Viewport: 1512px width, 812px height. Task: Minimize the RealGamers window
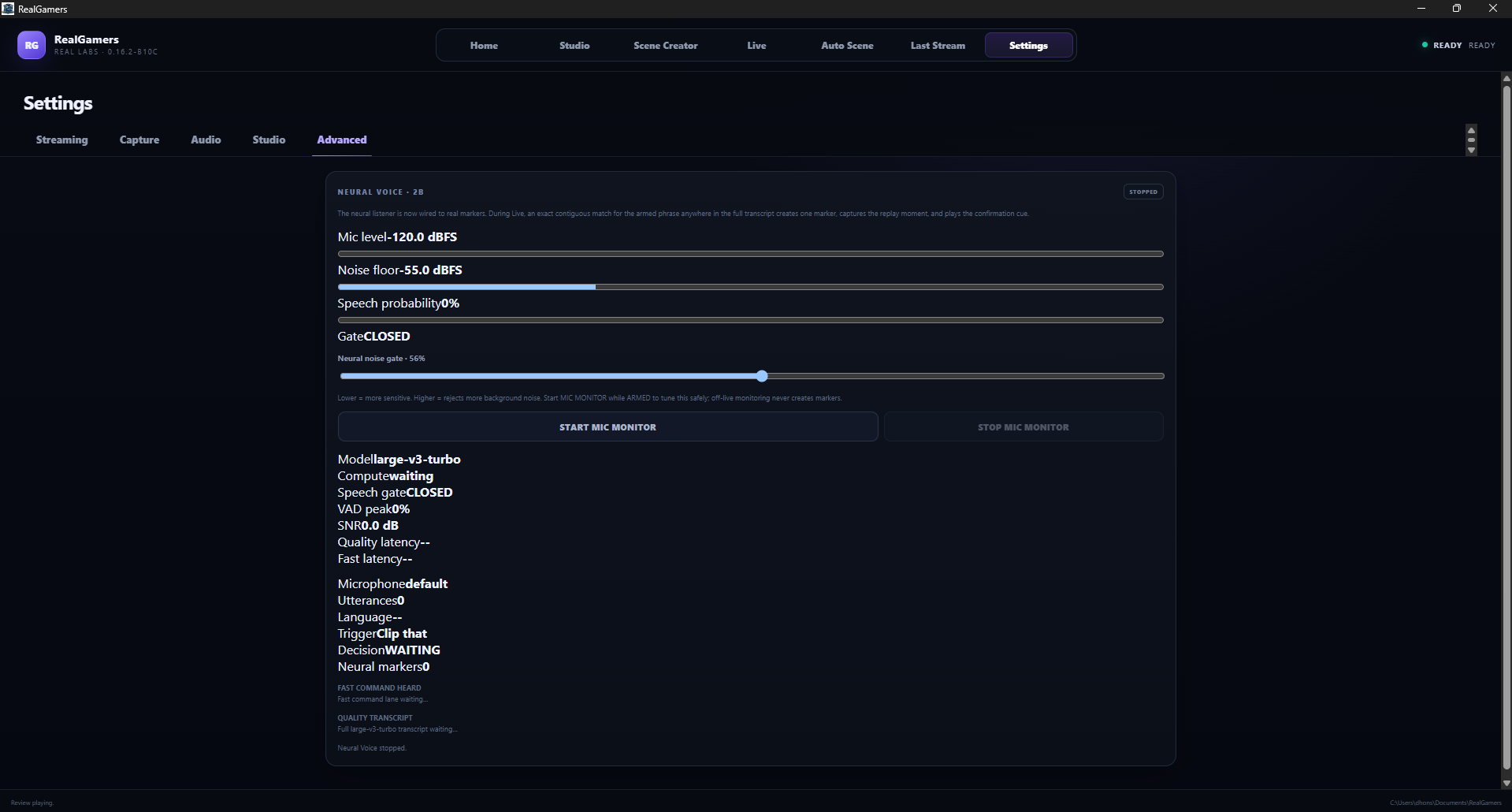pos(1421,9)
